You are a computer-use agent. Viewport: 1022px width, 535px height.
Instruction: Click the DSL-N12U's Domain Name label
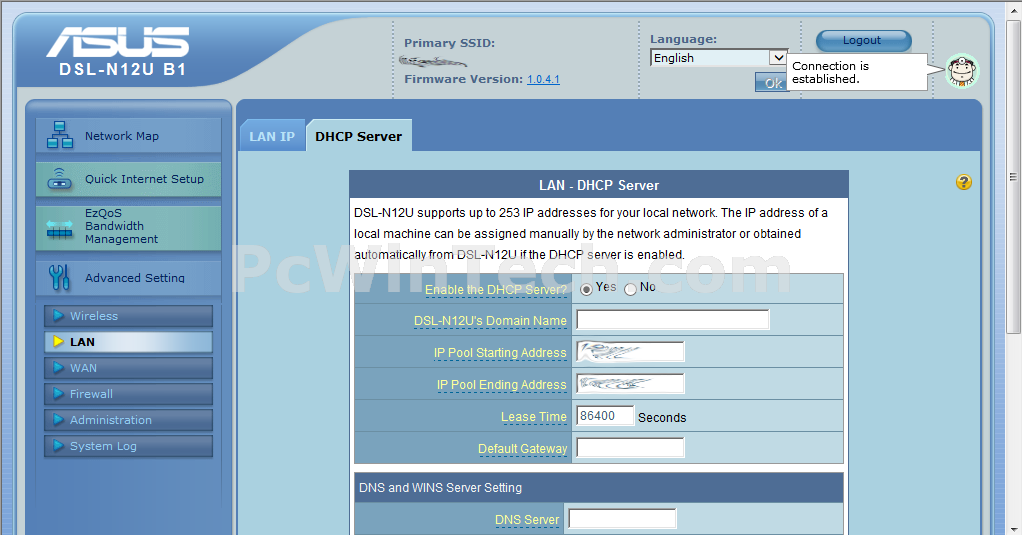tap(490, 321)
